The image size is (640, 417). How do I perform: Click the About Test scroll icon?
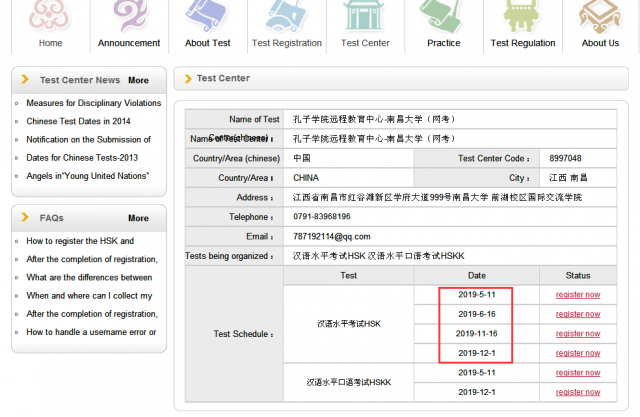207,17
